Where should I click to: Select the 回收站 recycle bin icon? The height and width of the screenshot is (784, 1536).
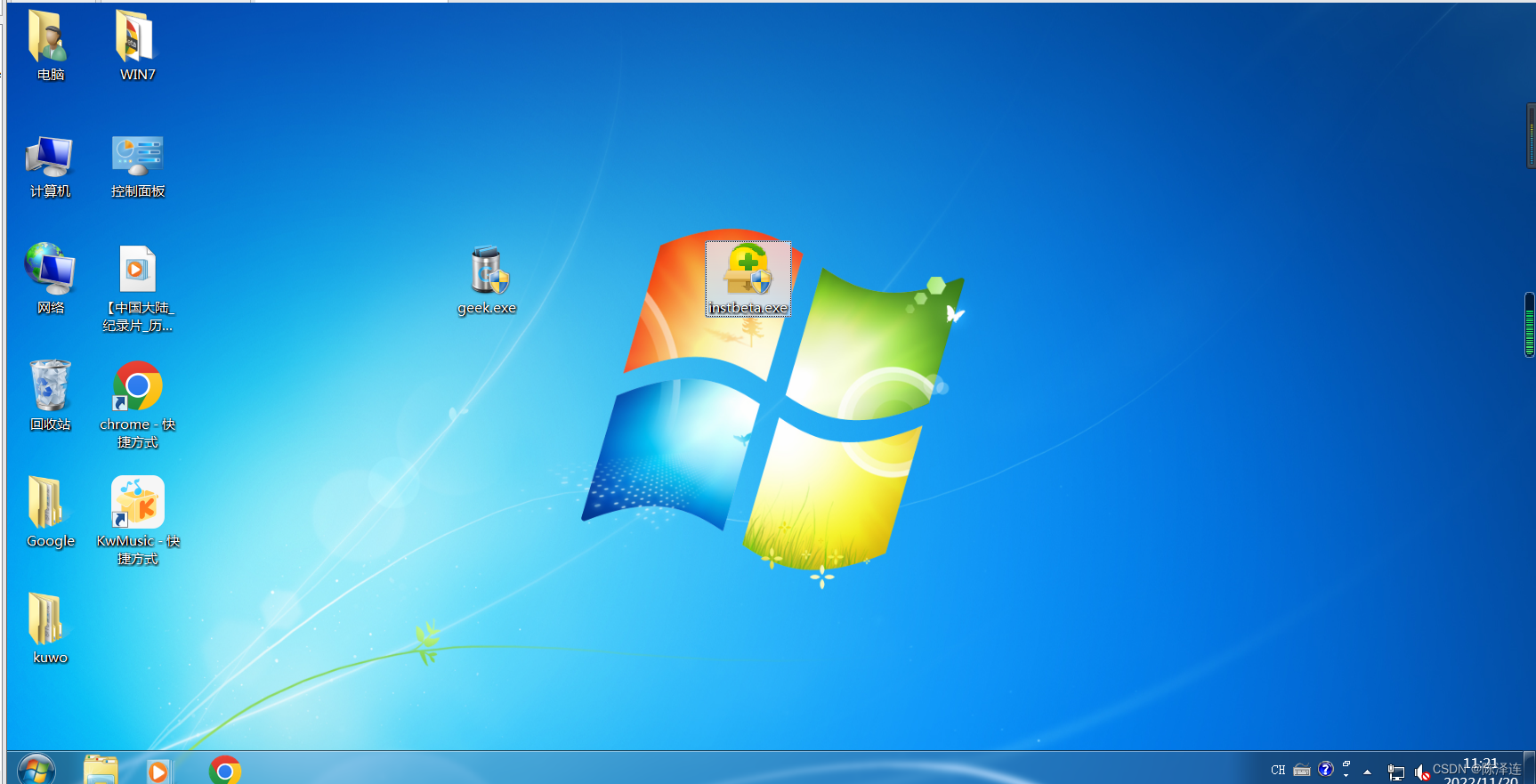[x=50, y=385]
